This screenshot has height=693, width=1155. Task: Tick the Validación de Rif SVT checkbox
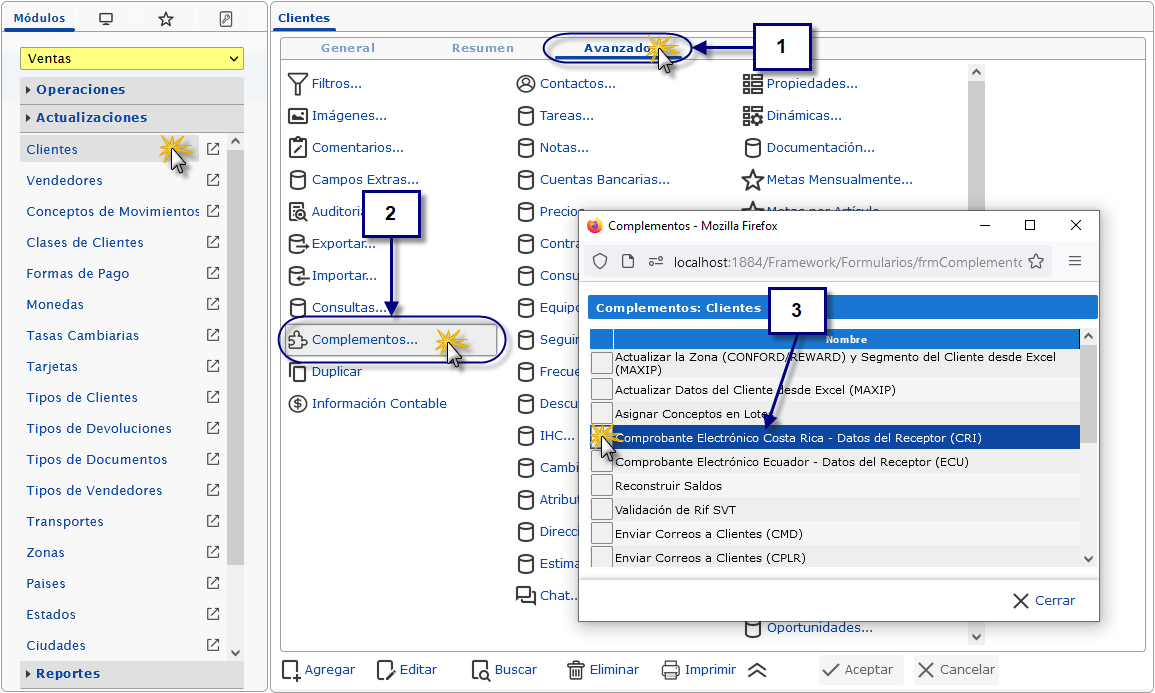coord(601,510)
